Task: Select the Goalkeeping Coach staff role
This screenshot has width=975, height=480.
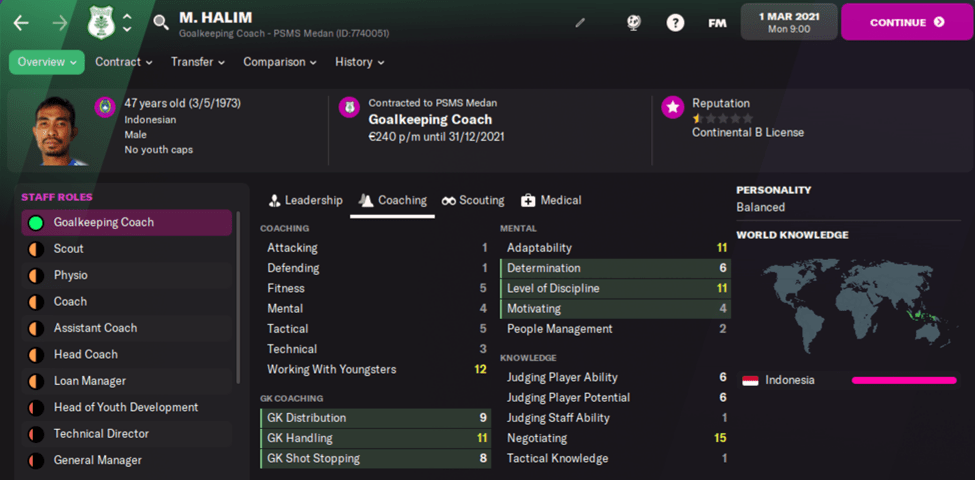Action: point(126,222)
